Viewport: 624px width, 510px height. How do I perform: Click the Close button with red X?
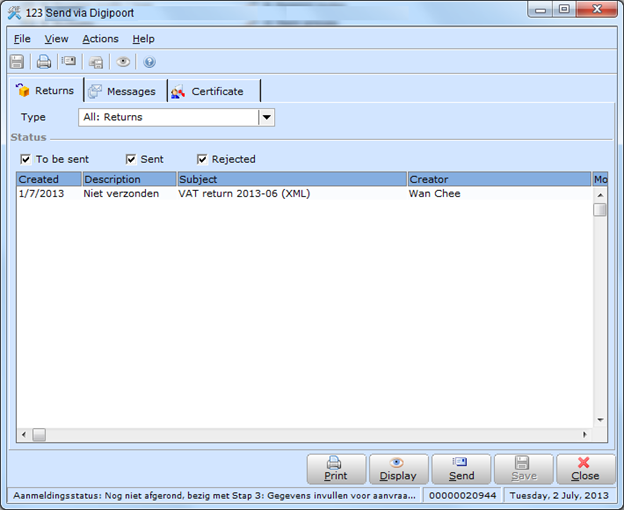click(585, 469)
